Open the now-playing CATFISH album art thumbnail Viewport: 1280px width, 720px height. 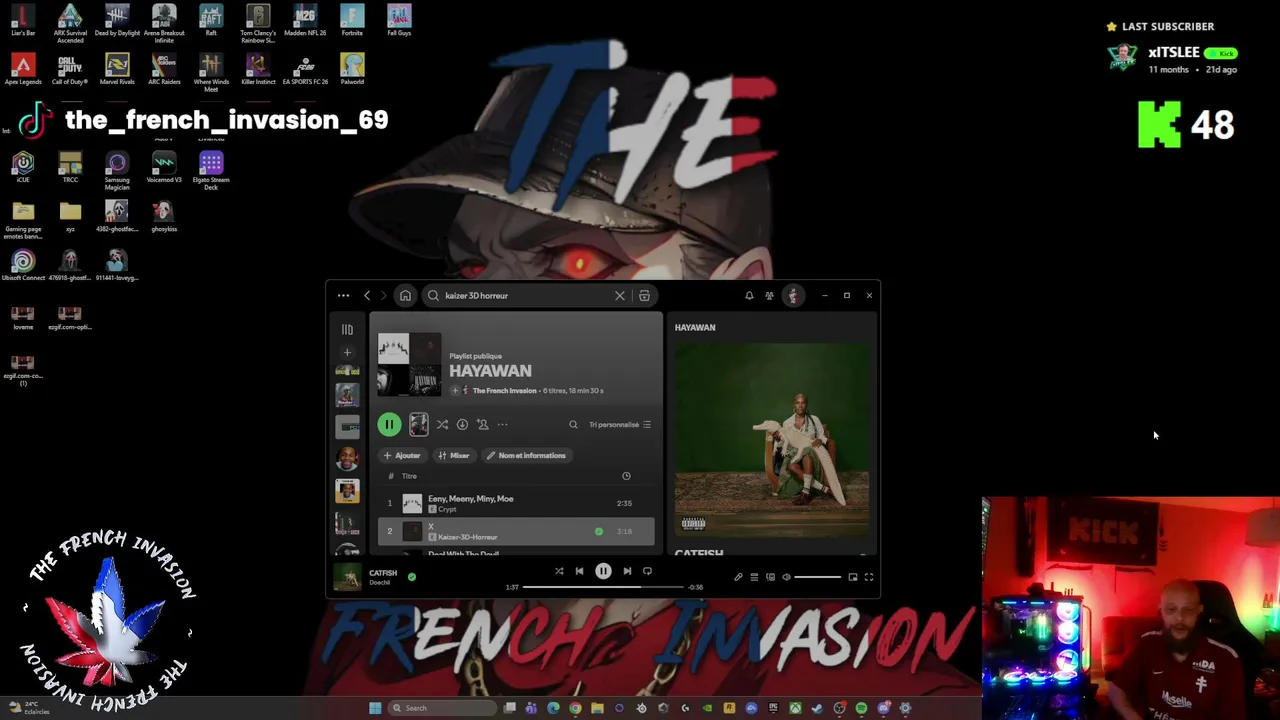(x=347, y=577)
